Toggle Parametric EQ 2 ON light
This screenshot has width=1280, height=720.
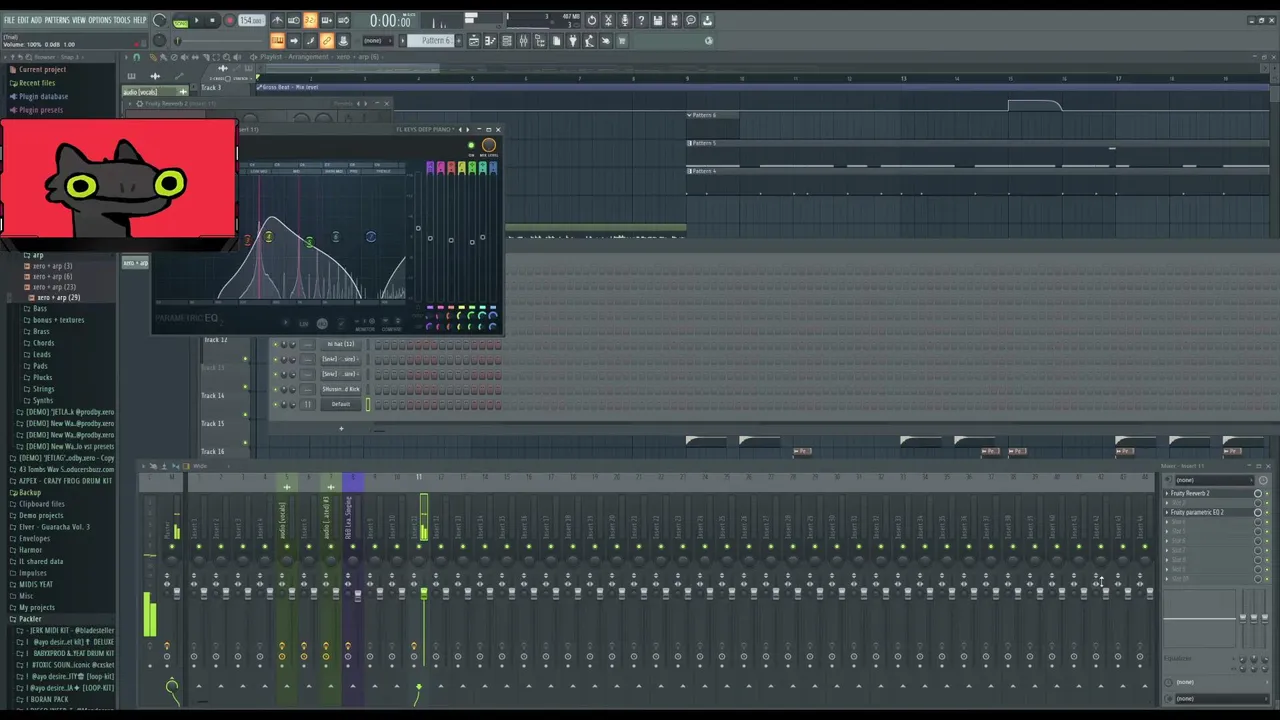471,145
